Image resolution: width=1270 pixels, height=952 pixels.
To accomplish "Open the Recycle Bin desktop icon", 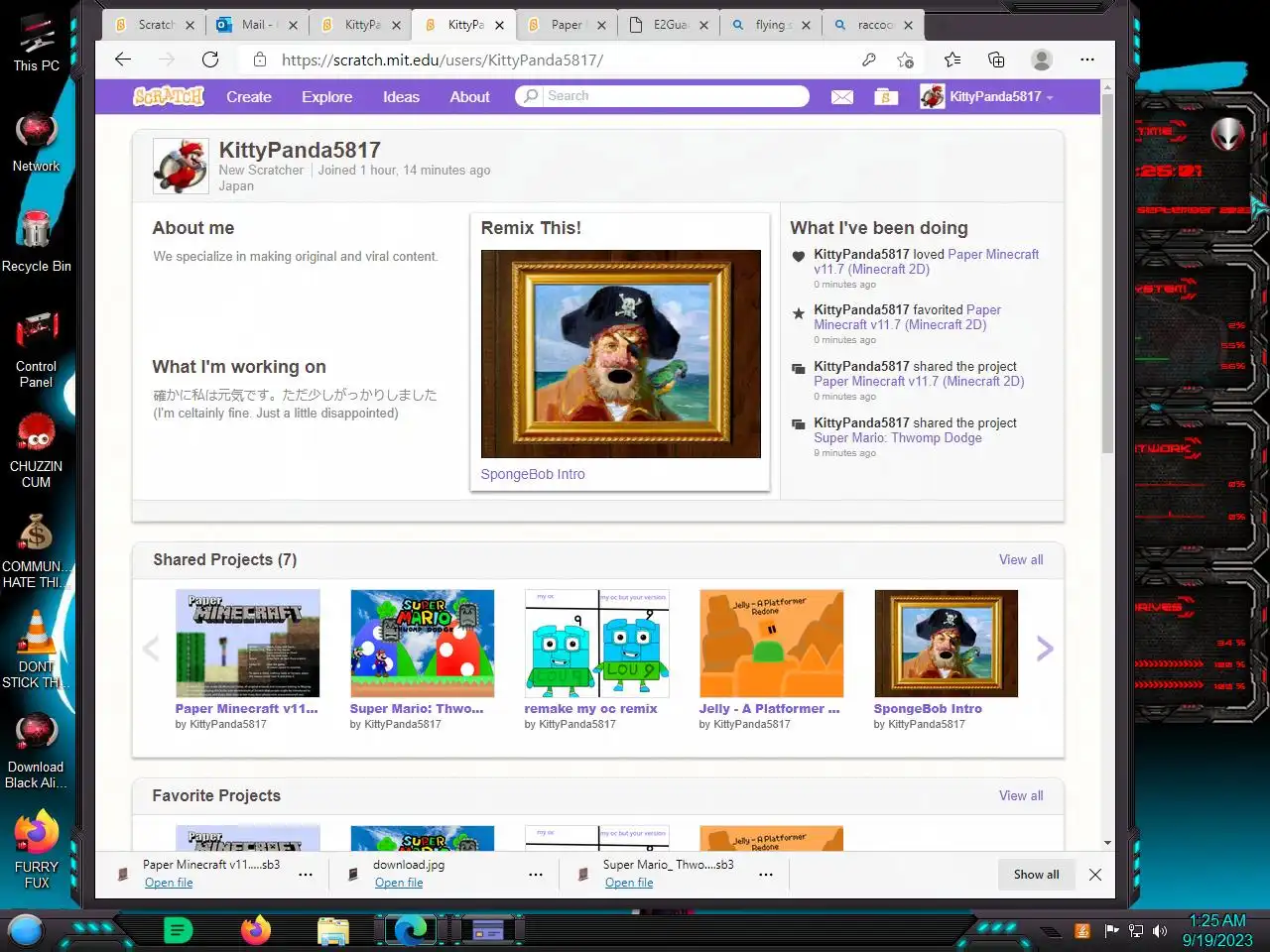I will (37, 241).
